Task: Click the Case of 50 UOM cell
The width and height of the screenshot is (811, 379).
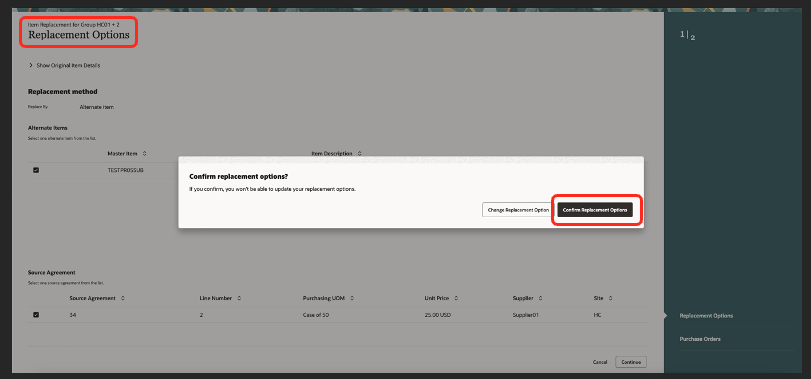Action: (x=316, y=314)
